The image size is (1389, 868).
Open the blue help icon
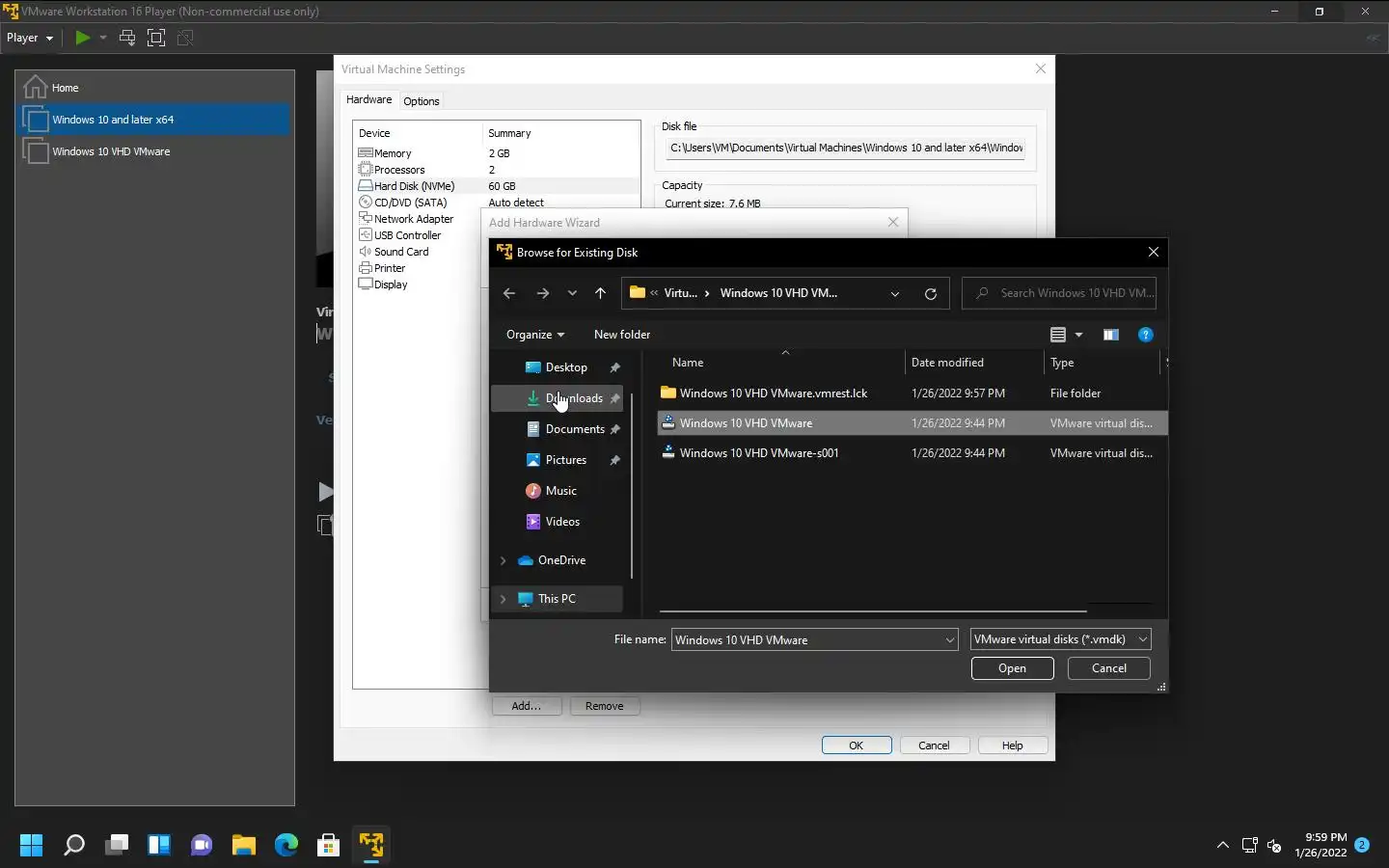click(x=1146, y=335)
